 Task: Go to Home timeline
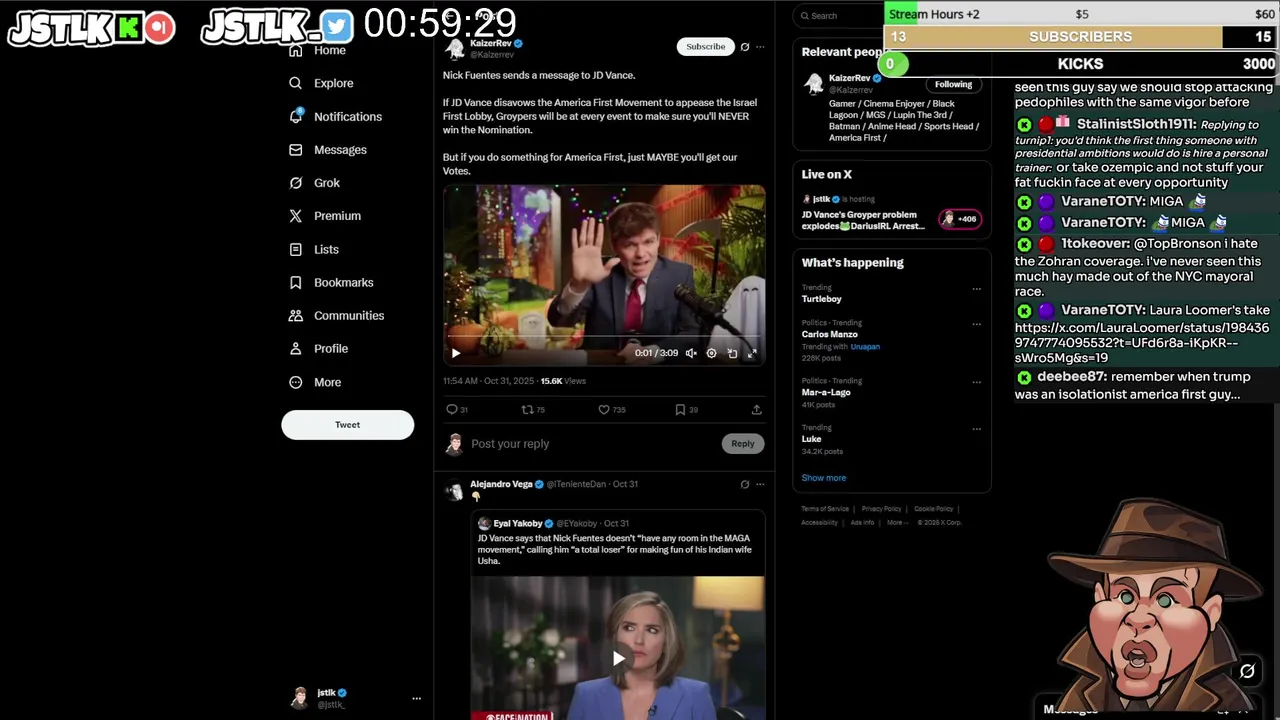[x=317, y=50]
